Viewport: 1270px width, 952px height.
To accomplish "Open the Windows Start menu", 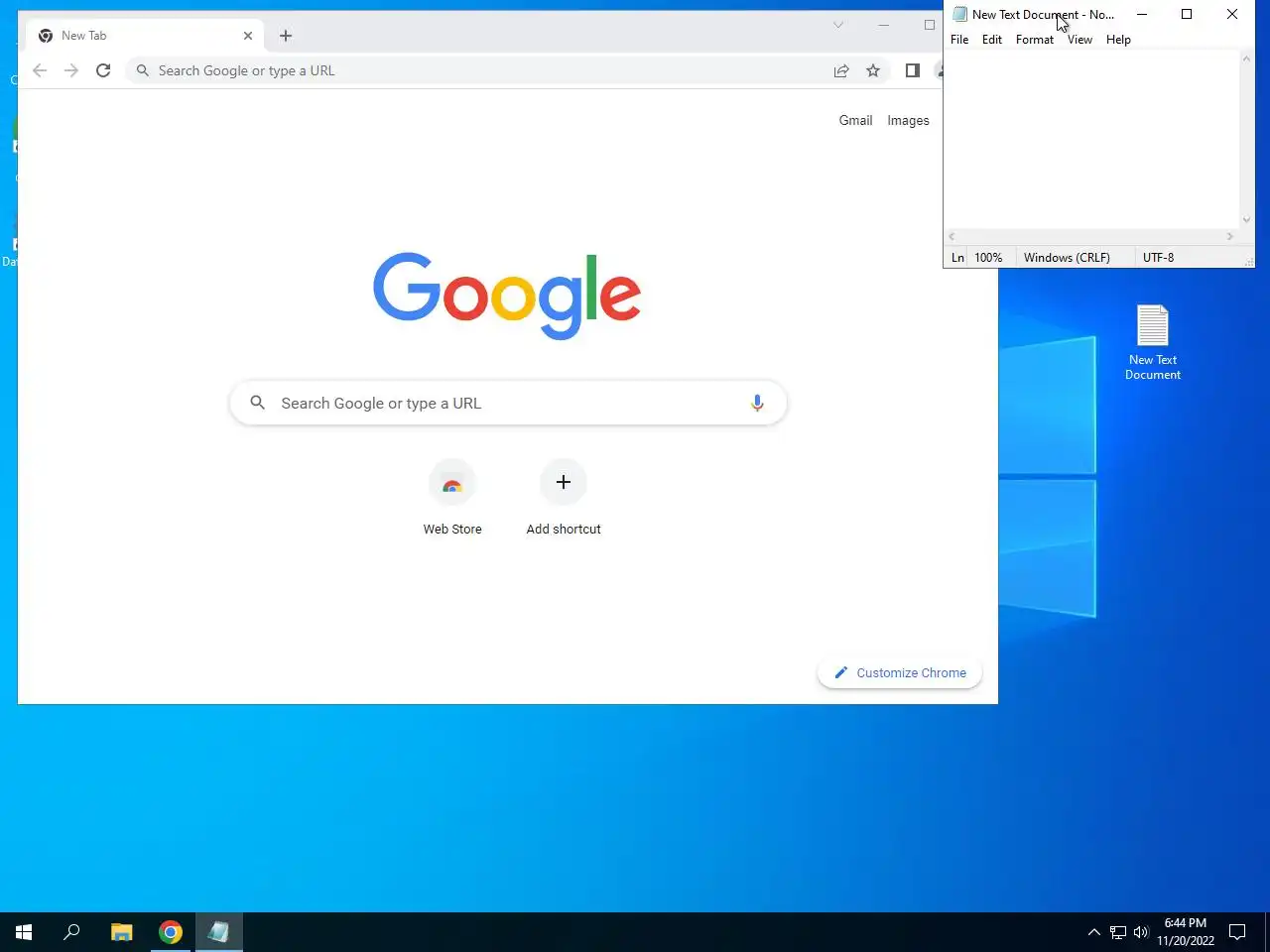I will (24, 932).
